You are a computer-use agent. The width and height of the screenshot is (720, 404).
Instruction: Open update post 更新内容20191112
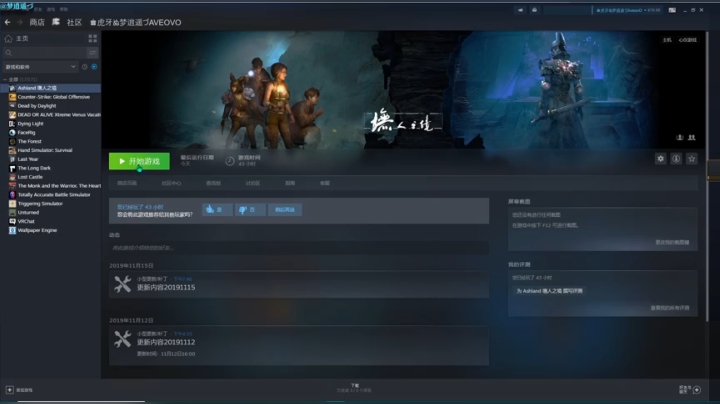(x=166, y=342)
